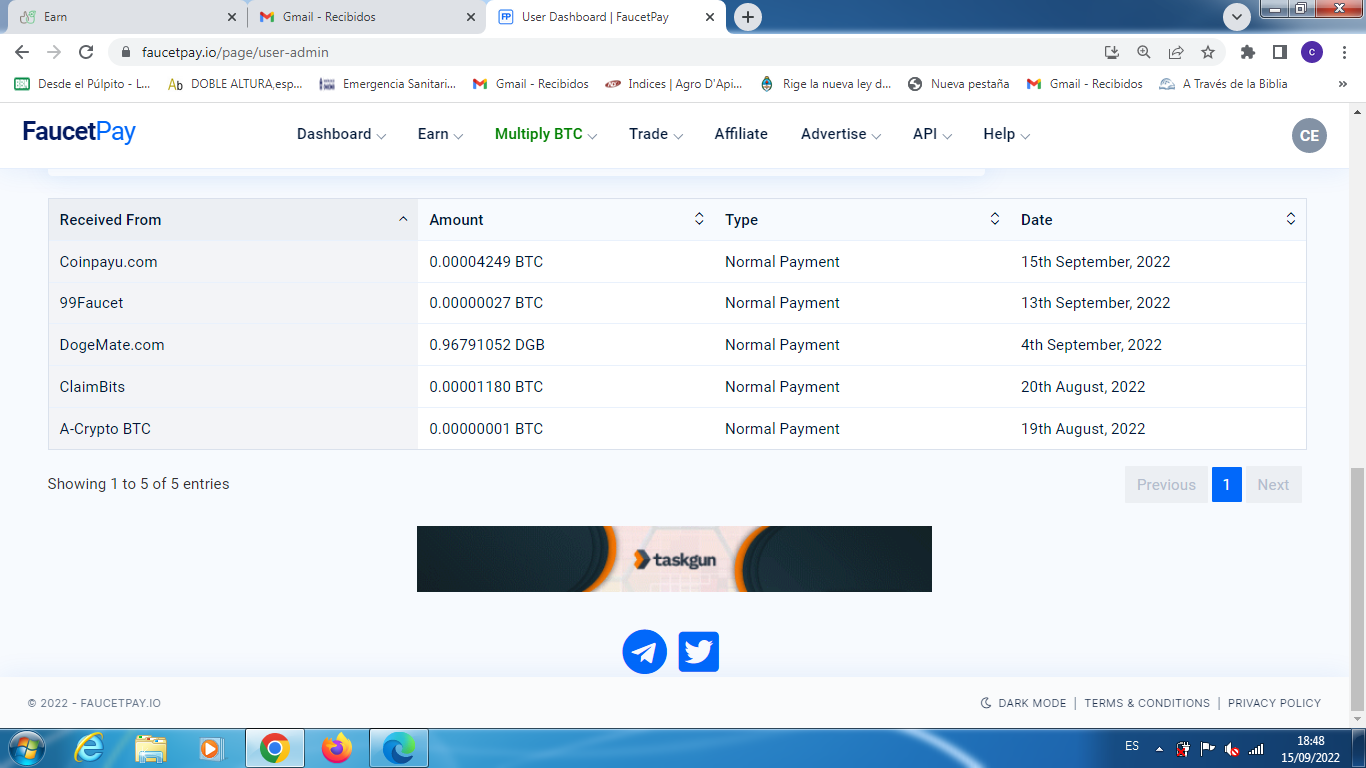Select page 1 in pagination
Screen dimensions: 1366x768
[x=1226, y=485]
